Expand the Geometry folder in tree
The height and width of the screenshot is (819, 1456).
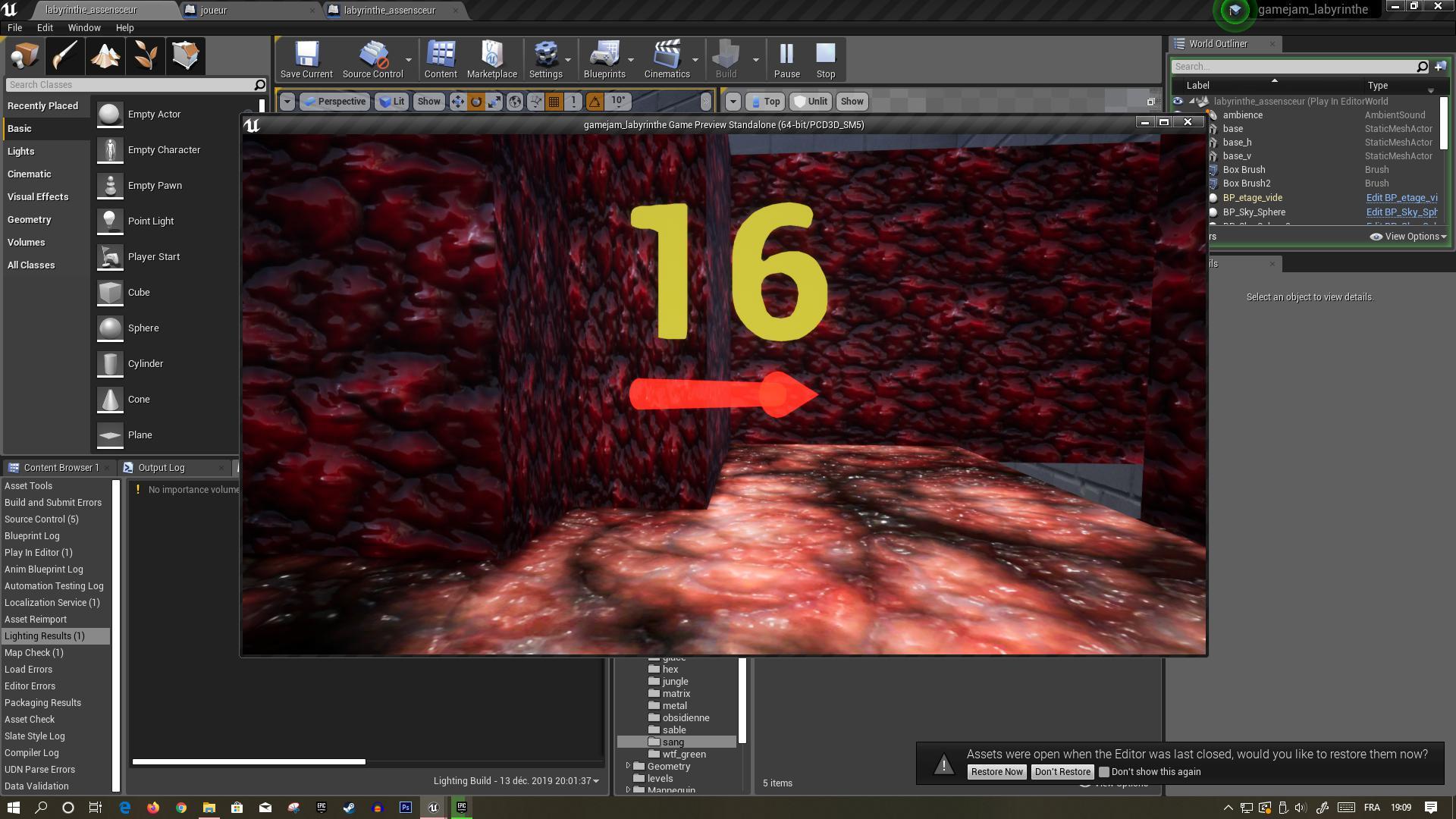click(x=628, y=767)
